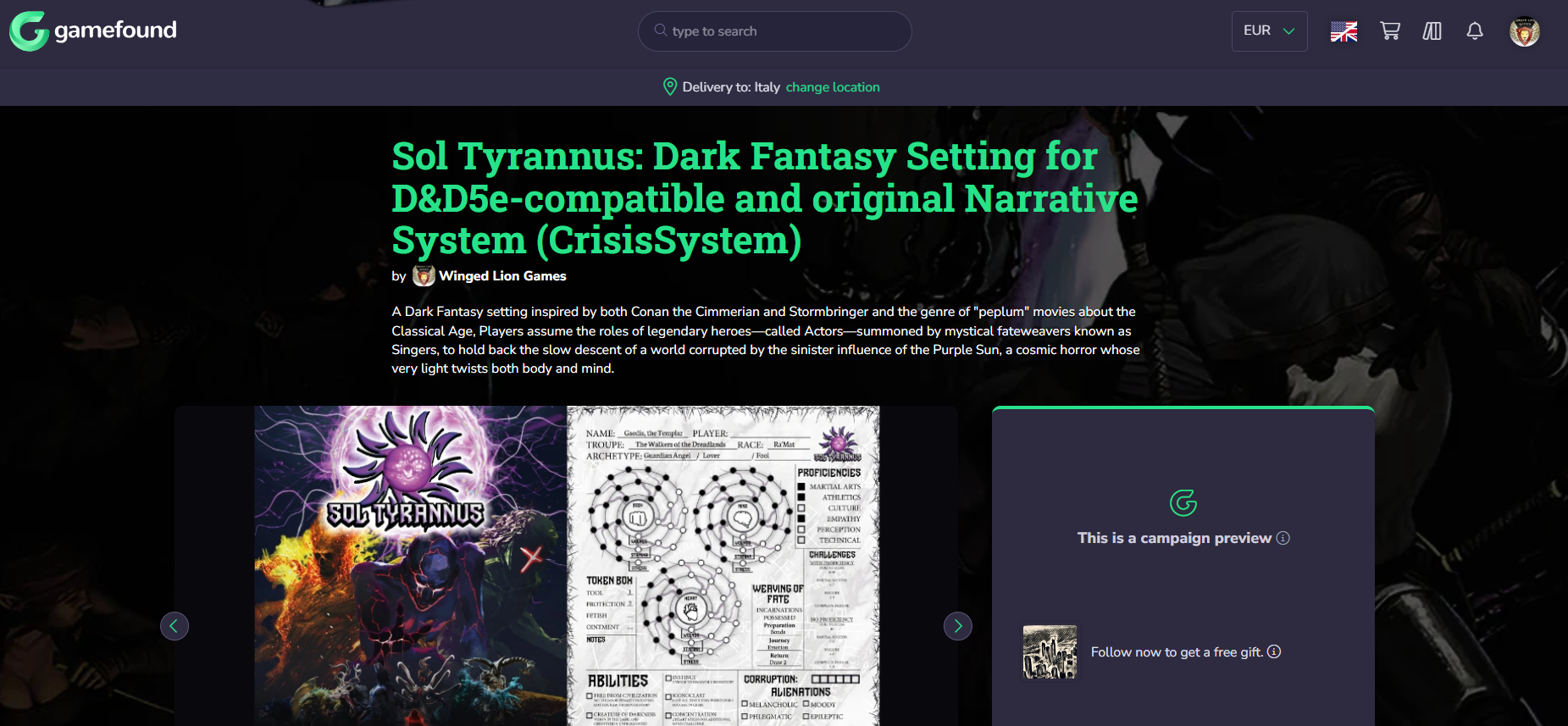View notifications bell
The width and height of the screenshot is (1568, 726).
tap(1475, 31)
